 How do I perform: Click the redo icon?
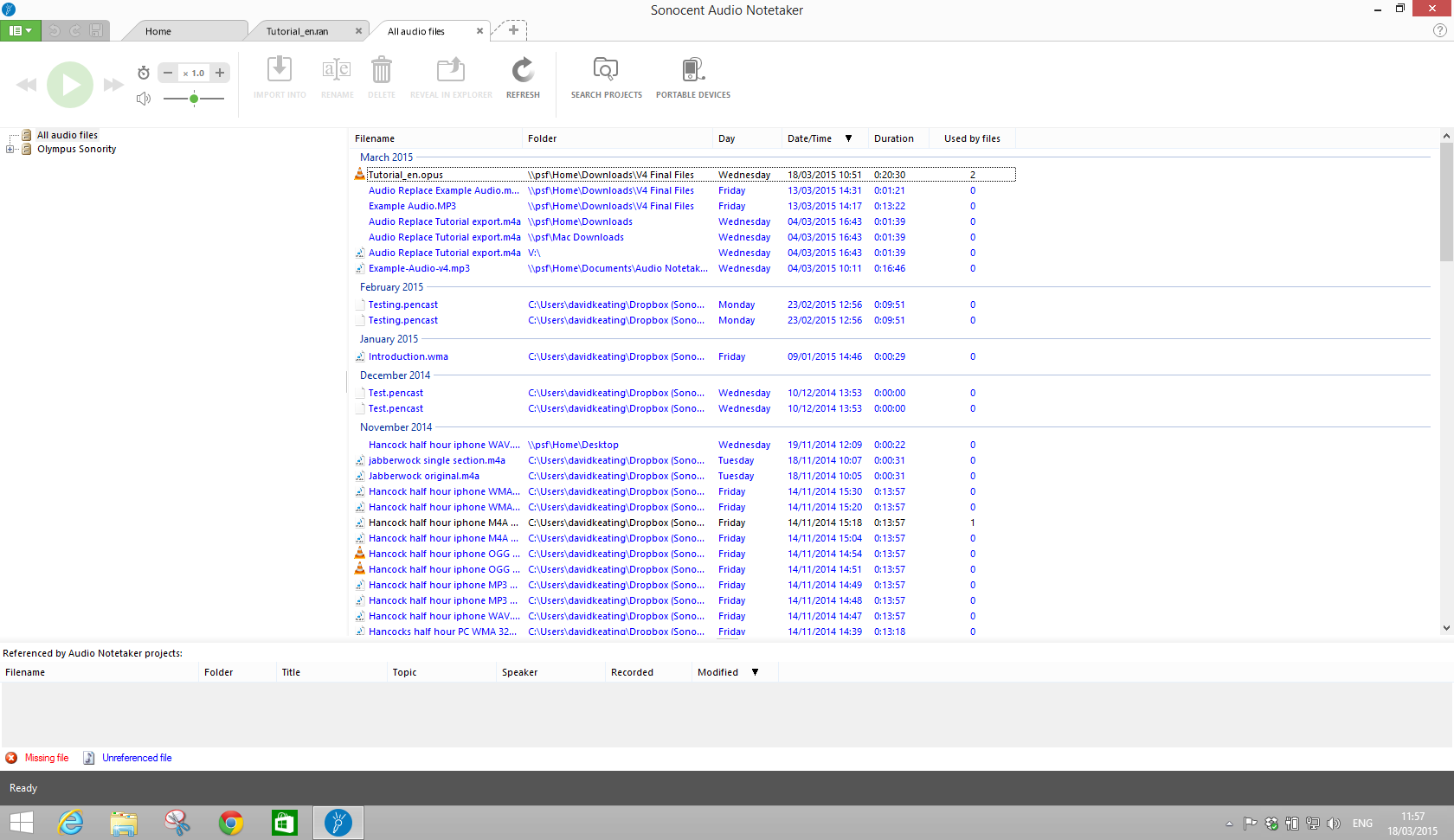[75, 30]
